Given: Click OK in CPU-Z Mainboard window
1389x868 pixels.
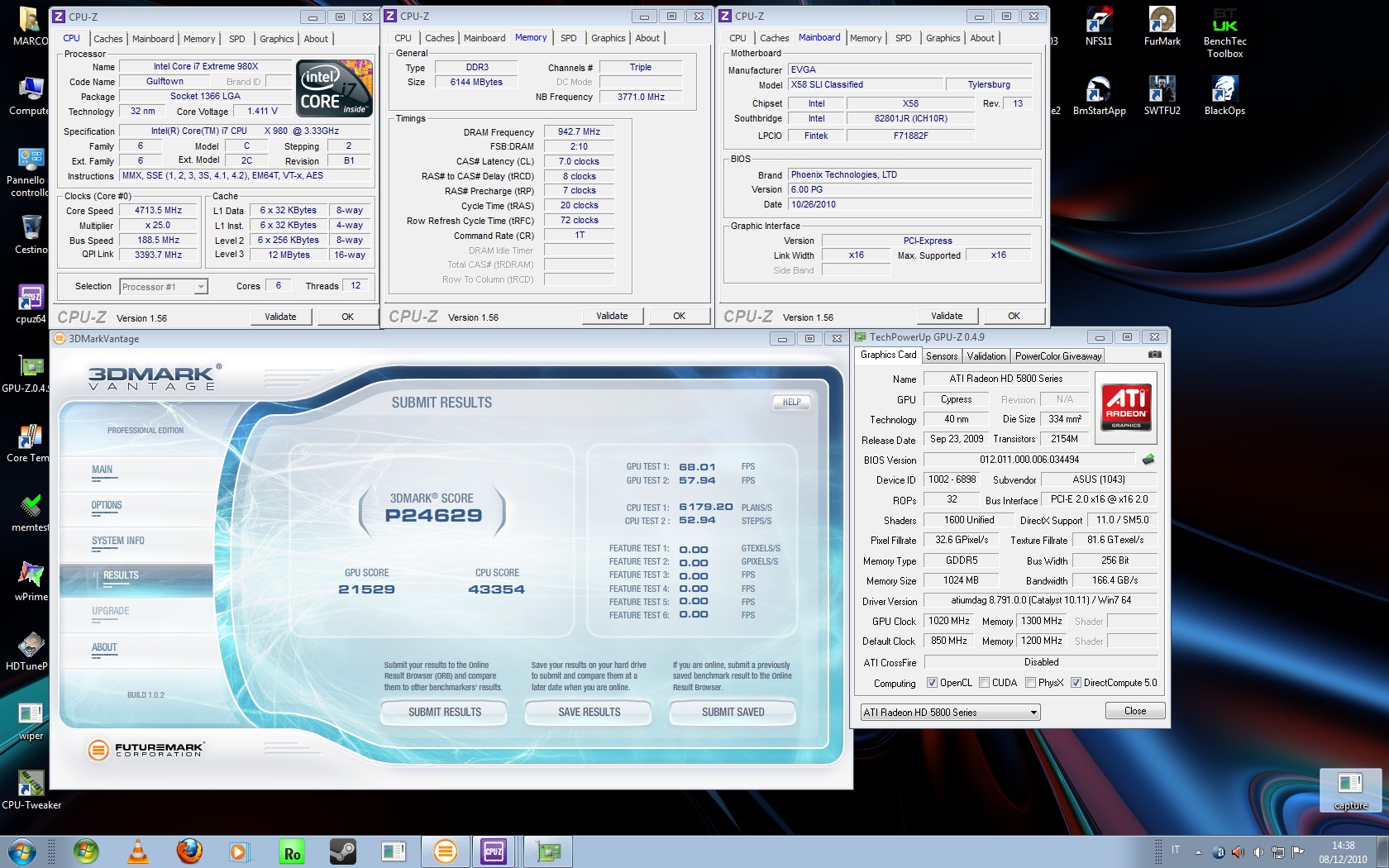Looking at the screenshot, I should 1014,316.
